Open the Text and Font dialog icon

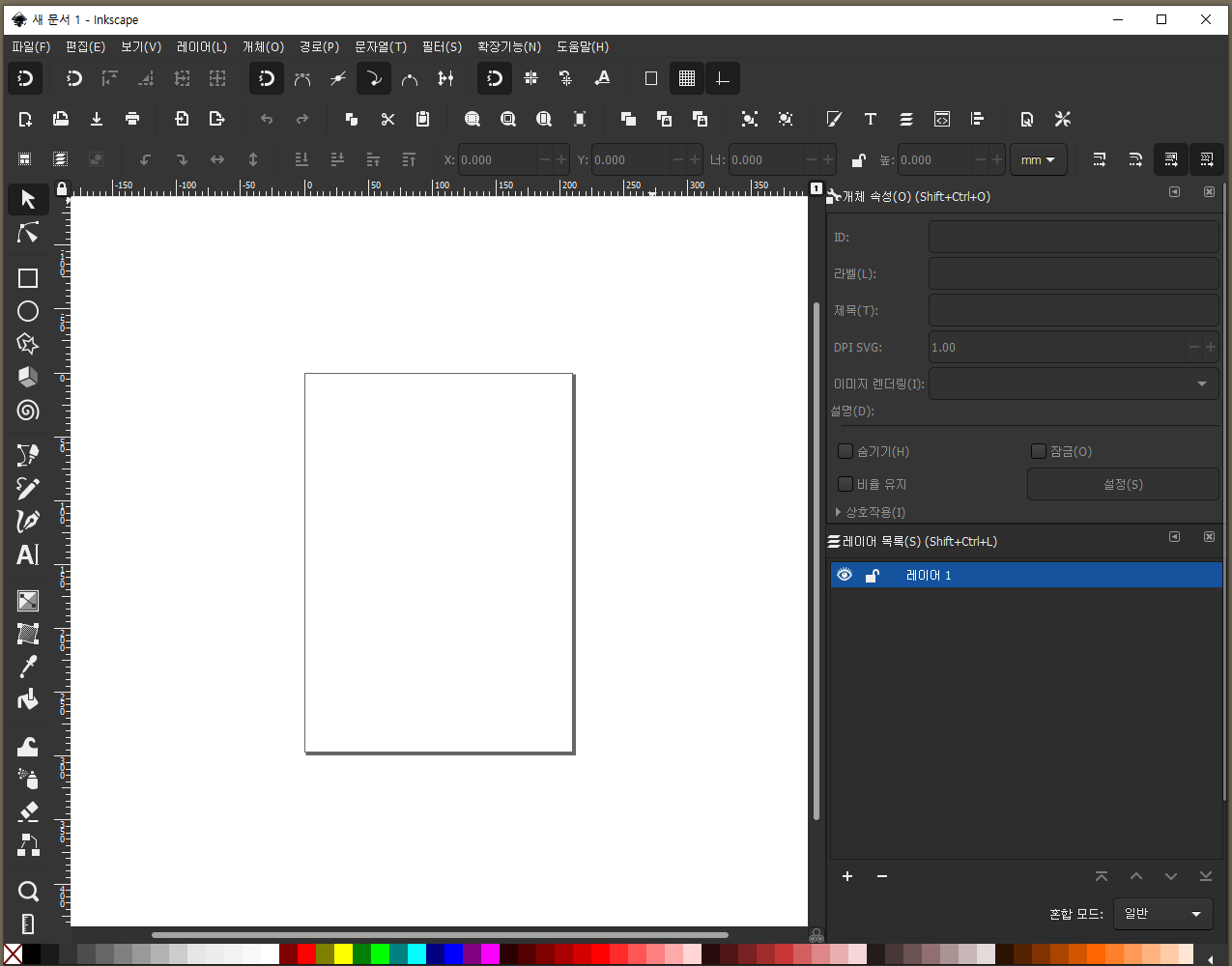[x=870, y=119]
